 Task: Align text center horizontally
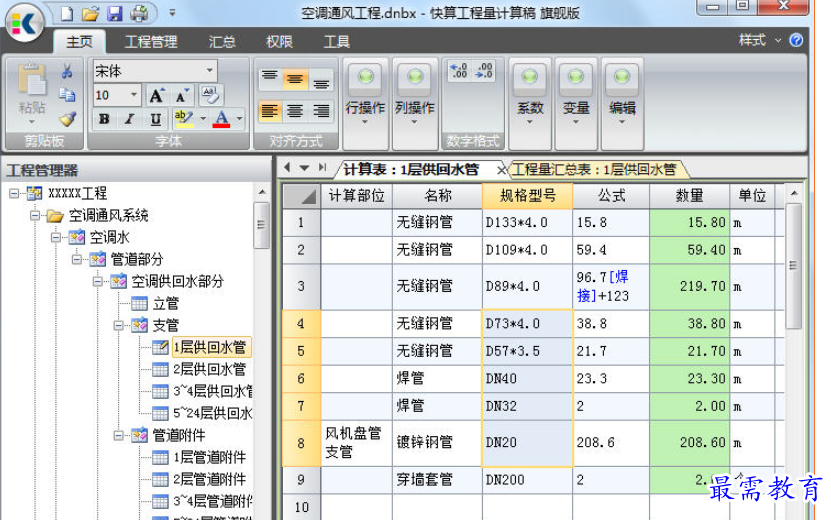click(295, 111)
